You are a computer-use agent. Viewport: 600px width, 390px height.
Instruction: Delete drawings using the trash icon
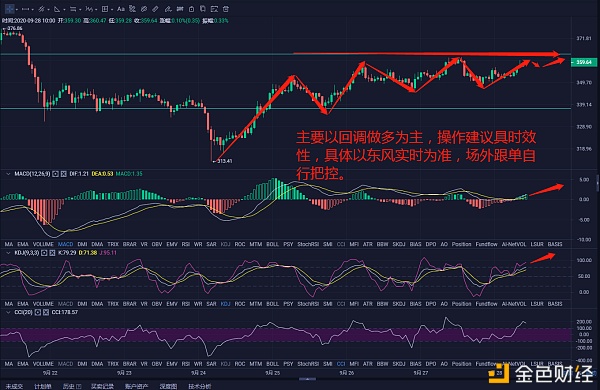(226, 9)
